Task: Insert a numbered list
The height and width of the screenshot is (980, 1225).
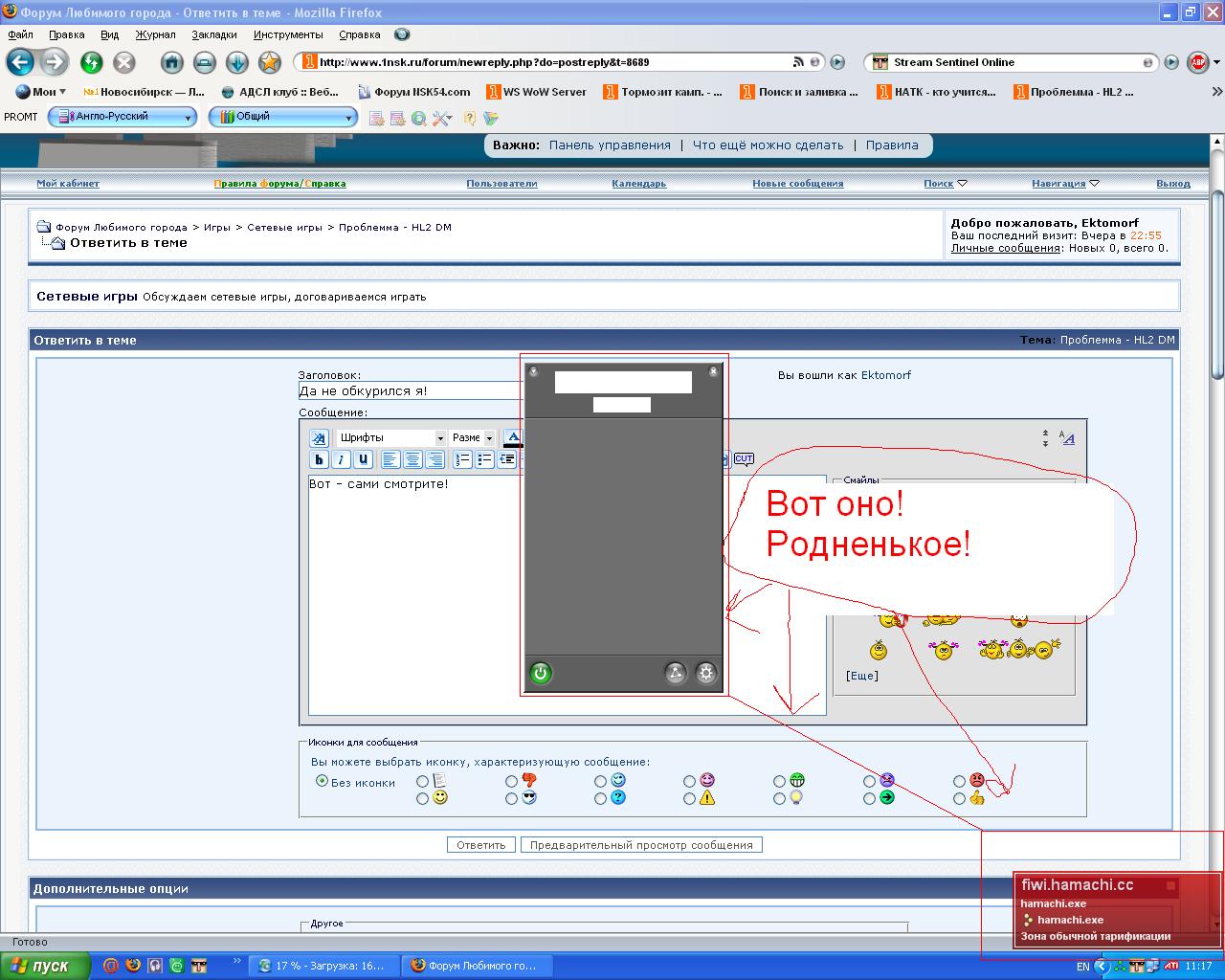Action: [x=462, y=459]
